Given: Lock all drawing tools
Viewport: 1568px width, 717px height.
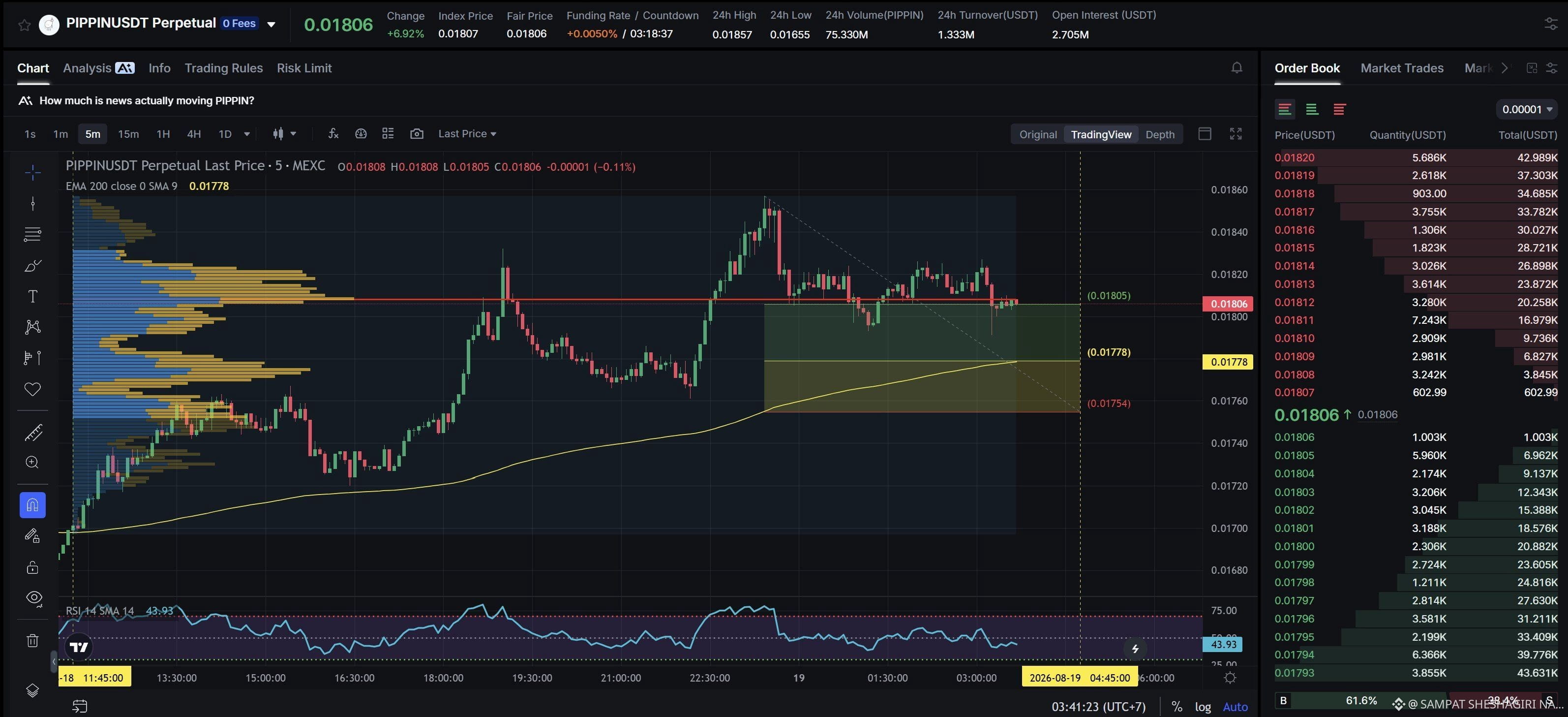Looking at the screenshot, I should pyautogui.click(x=33, y=568).
